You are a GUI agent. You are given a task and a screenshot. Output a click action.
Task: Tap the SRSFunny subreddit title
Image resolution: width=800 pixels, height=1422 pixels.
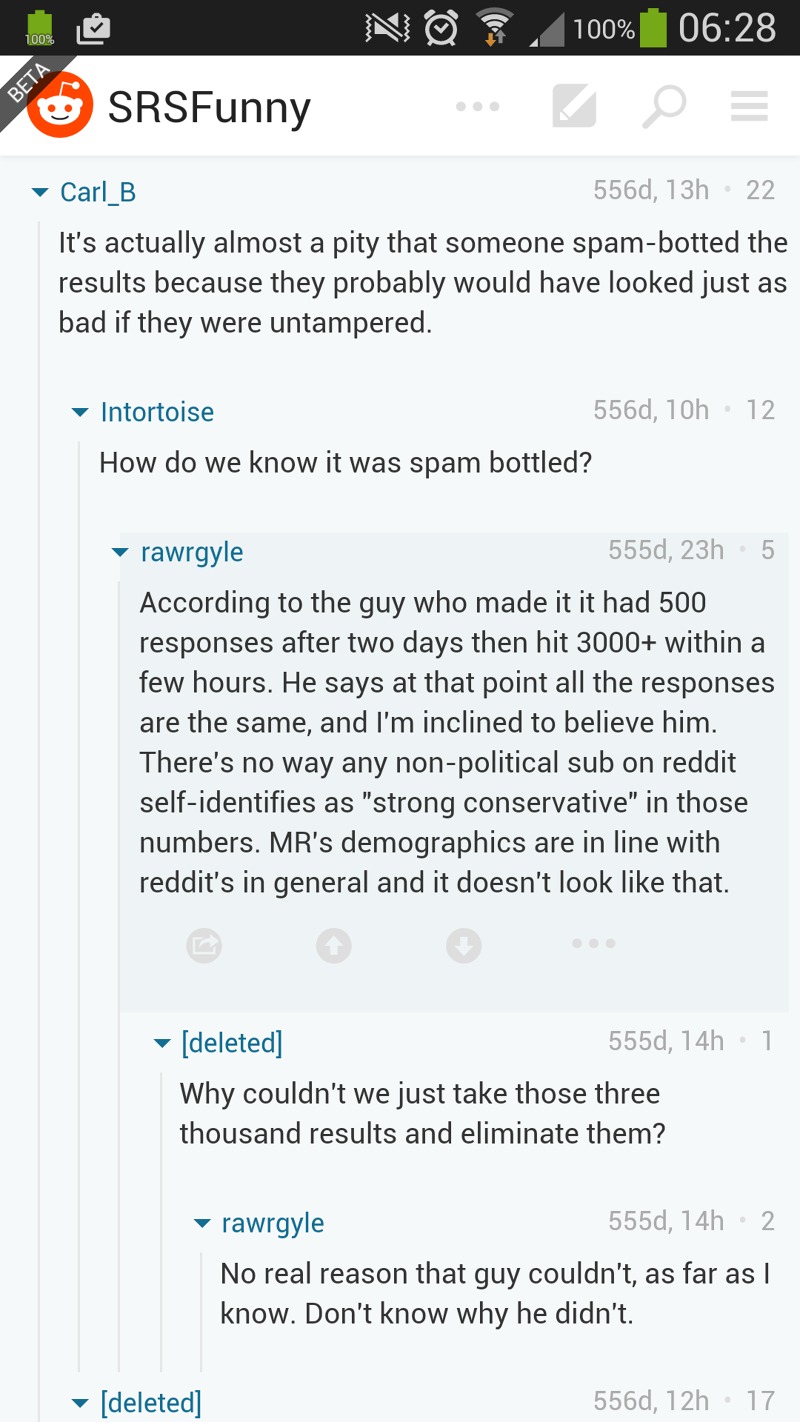coord(209,107)
